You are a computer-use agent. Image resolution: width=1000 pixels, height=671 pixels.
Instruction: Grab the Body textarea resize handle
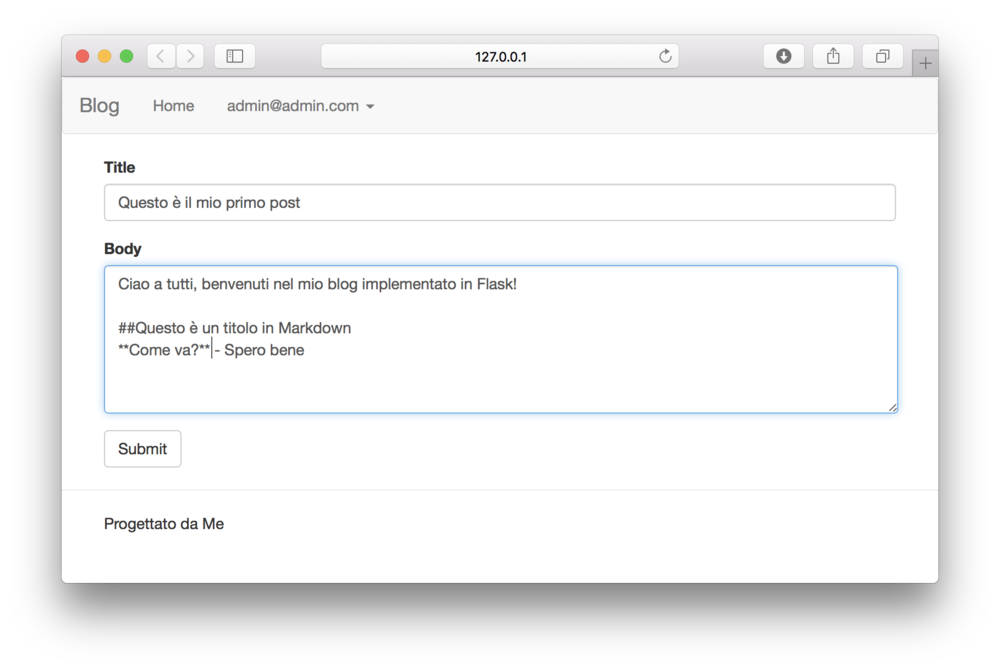click(x=892, y=407)
